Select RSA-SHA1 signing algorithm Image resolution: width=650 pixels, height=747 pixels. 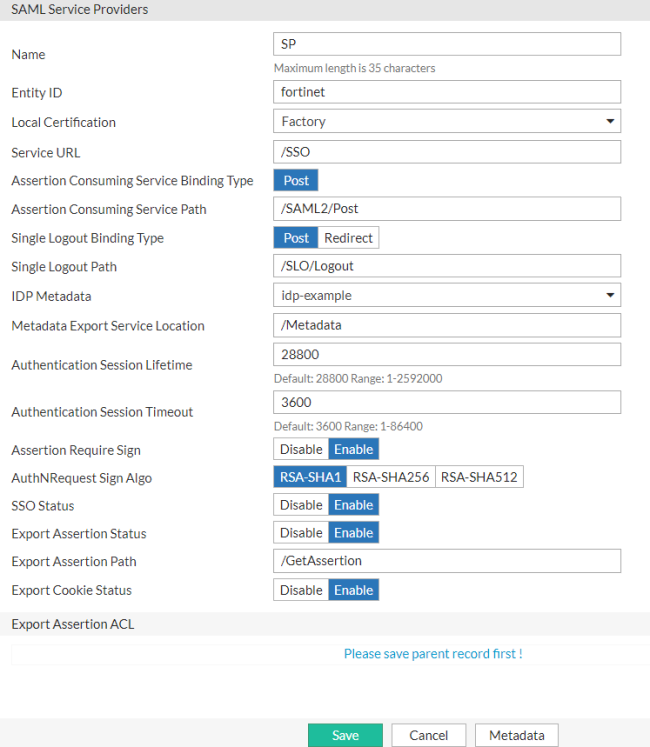(310, 477)
